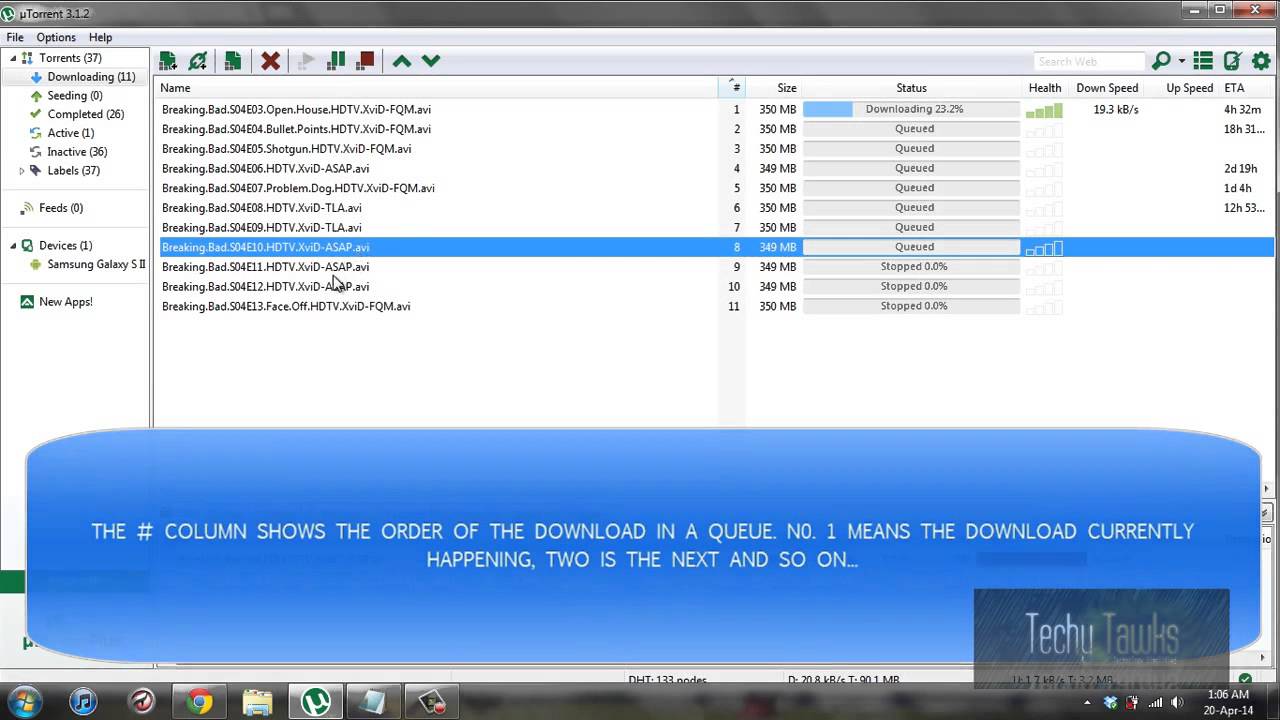Show hidden tray icons arrow

pyautogui.click(x=1087, y=702)
